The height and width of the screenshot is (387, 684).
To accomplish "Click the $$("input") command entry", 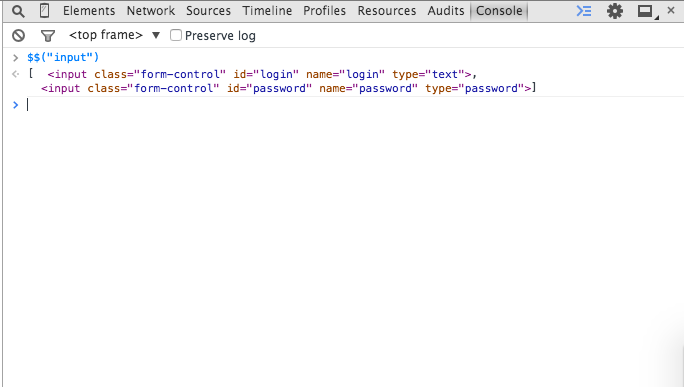I will point(63,57).
